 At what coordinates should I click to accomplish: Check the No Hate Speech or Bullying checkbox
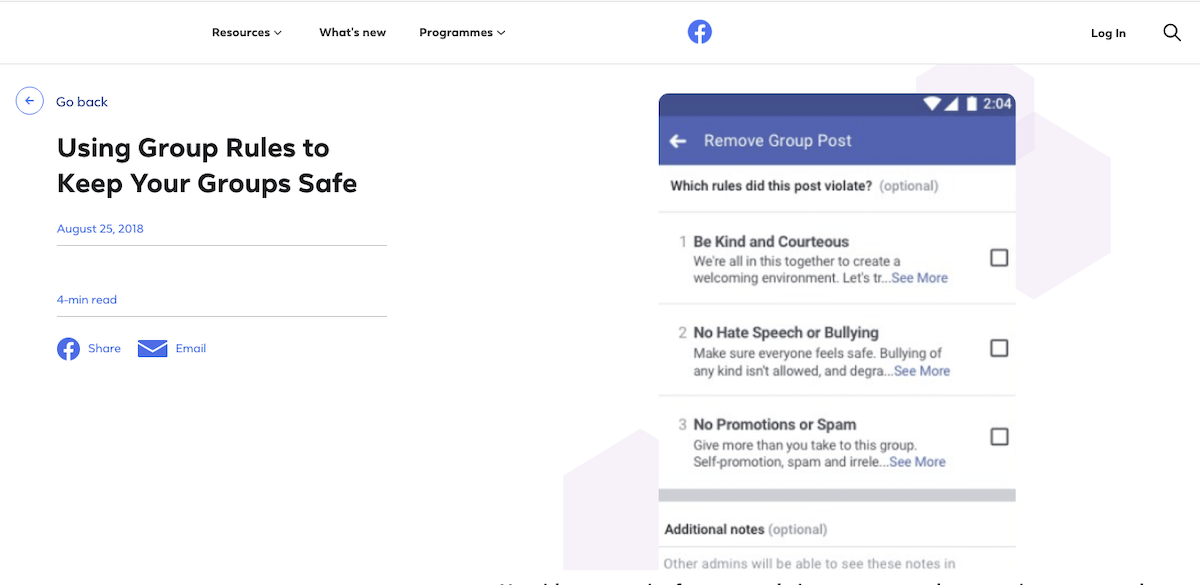[x=998, y=348]
